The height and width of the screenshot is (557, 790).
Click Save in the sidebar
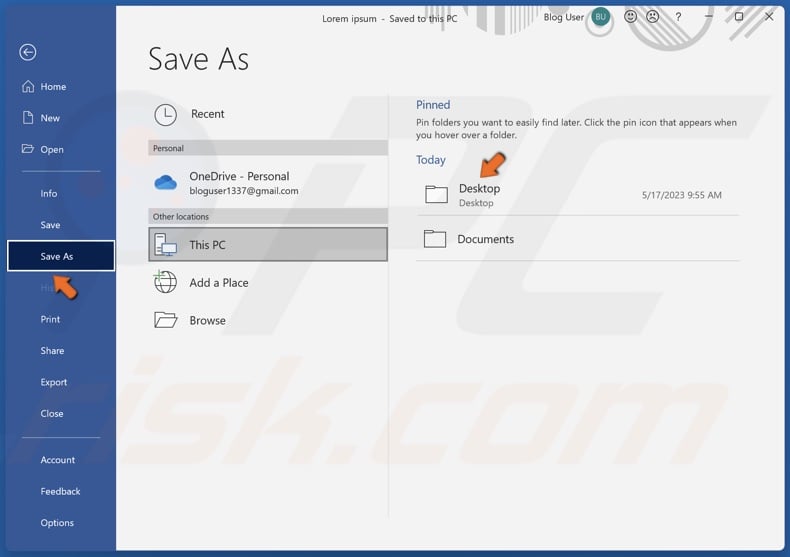[x=61, y=225]
